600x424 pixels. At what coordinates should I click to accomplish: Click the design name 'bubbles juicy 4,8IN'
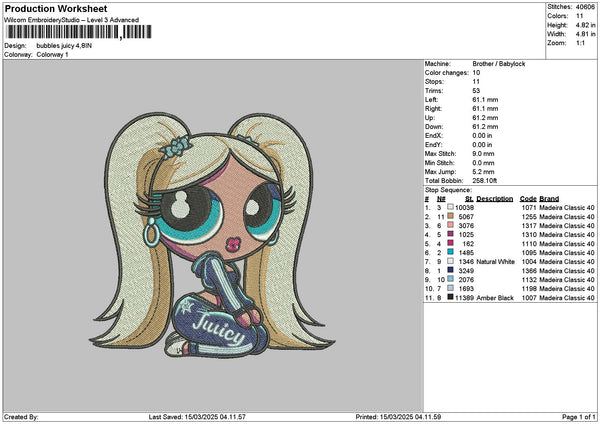64,46
